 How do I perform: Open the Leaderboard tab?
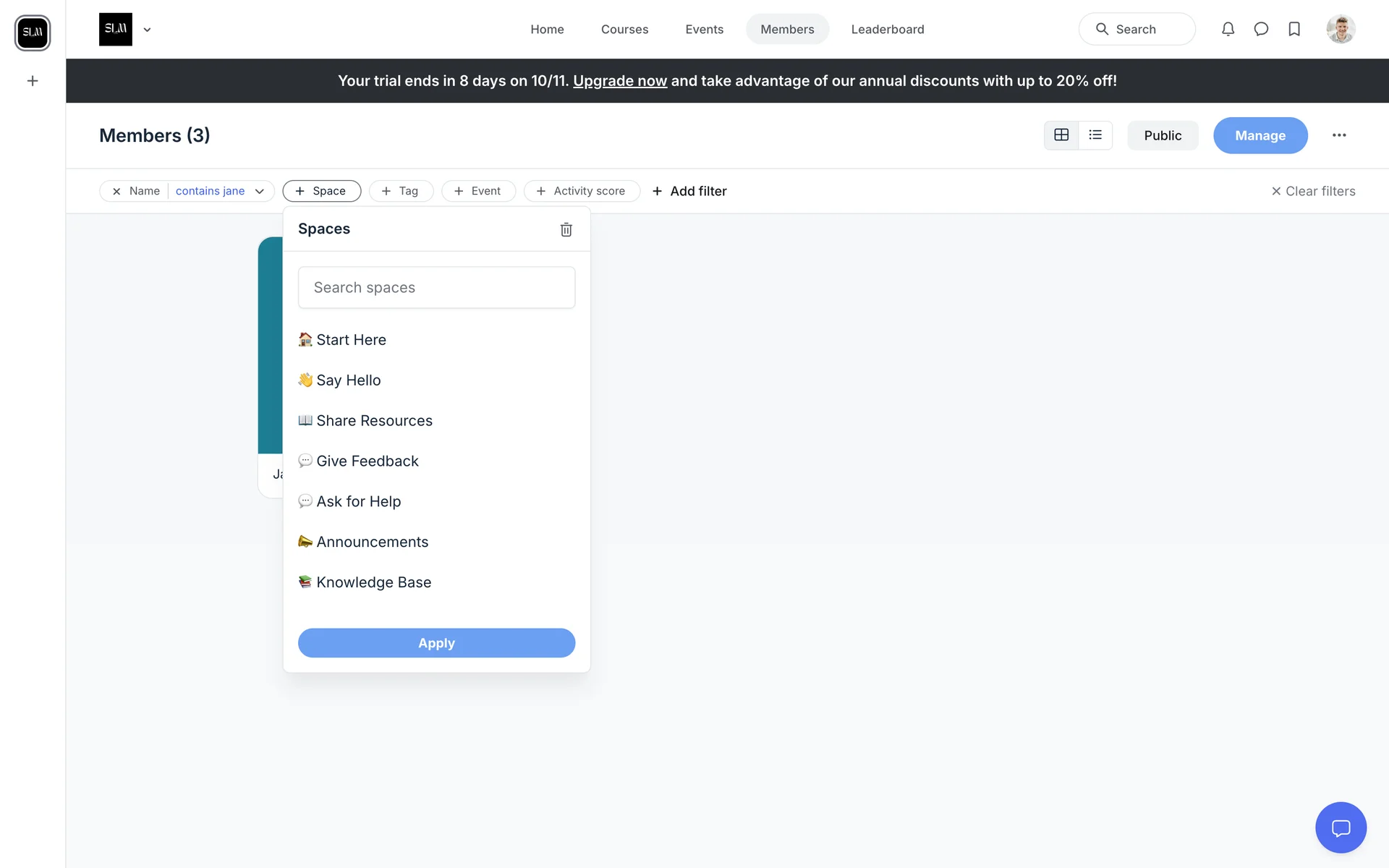887,29
